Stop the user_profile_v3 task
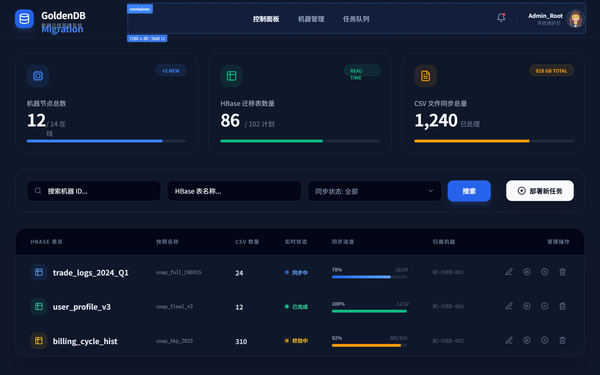Screen dimensions: 600x375 [x=545, y=306]
